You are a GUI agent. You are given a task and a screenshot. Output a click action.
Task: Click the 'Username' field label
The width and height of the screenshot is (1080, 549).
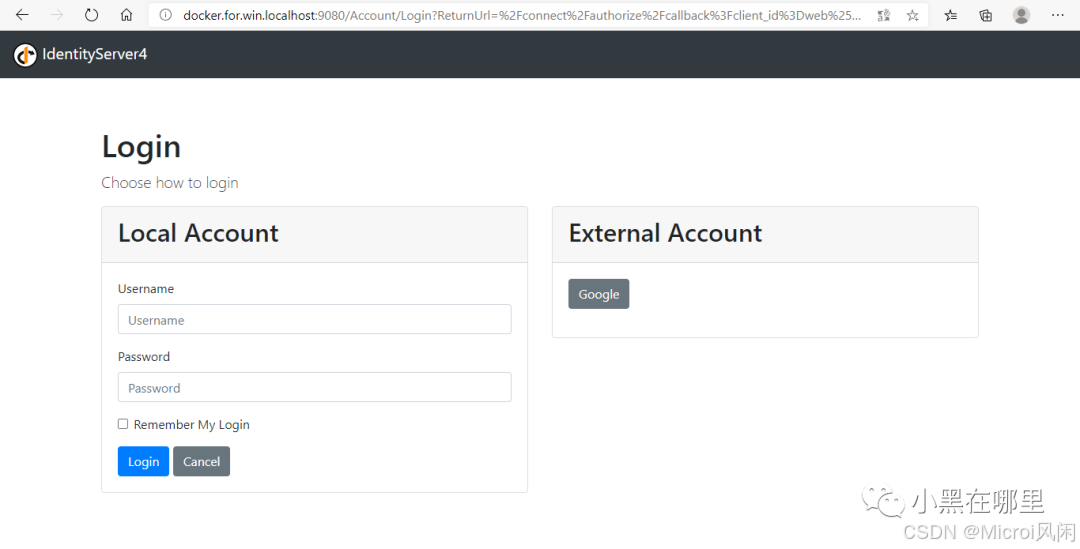point(146,289)
